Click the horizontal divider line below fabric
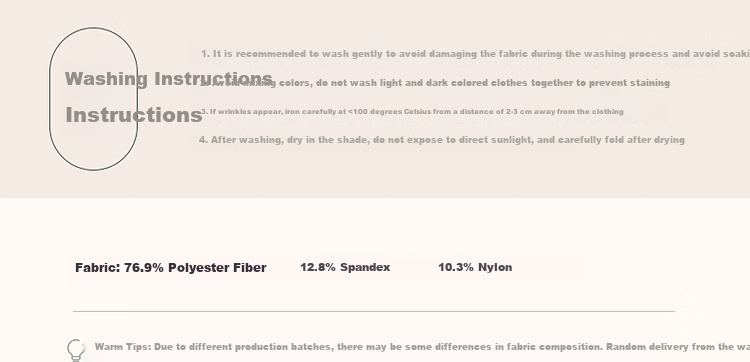Viewport: 750px width, 362px height. point(374,311)
